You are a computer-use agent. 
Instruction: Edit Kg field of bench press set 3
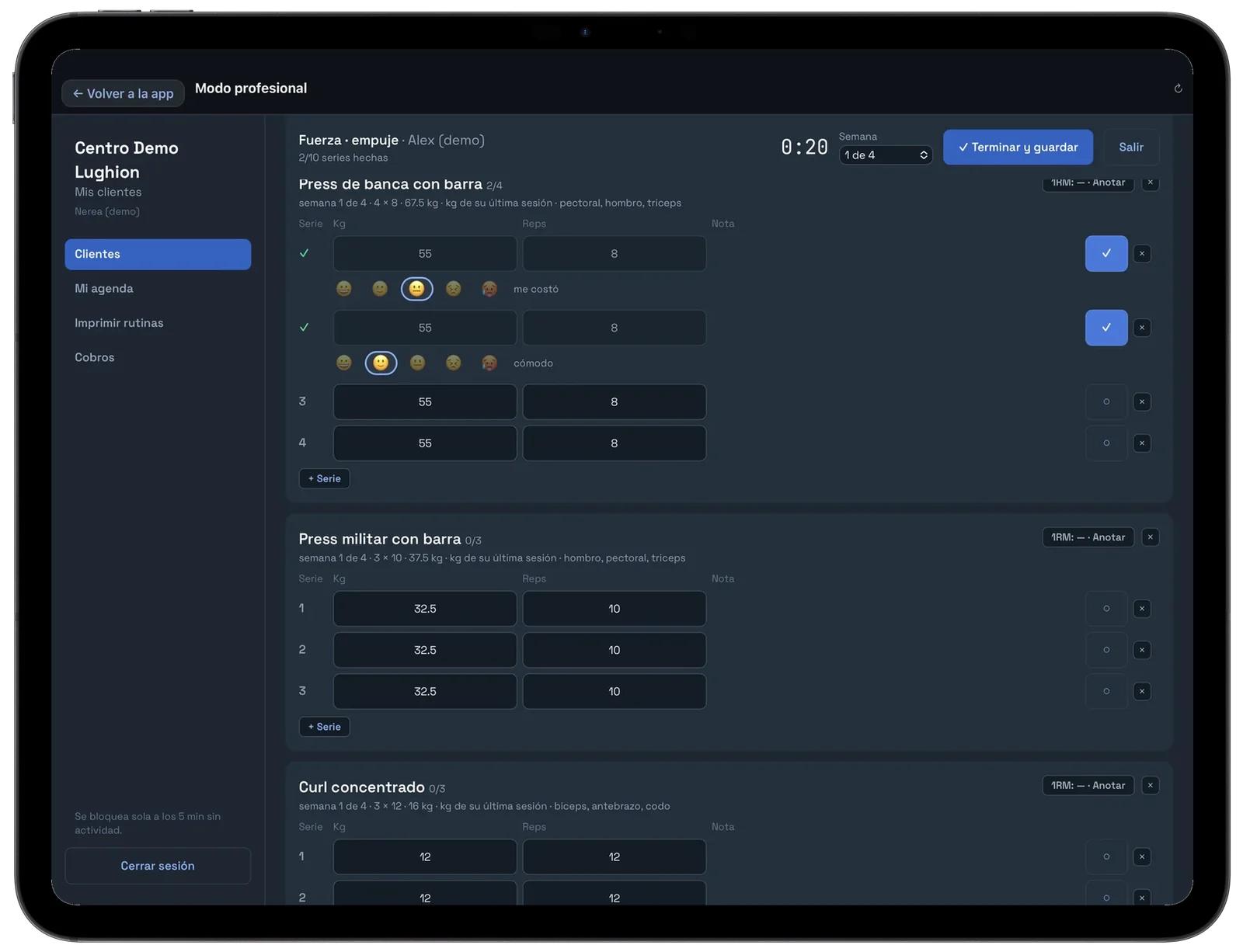click(425, 401)
